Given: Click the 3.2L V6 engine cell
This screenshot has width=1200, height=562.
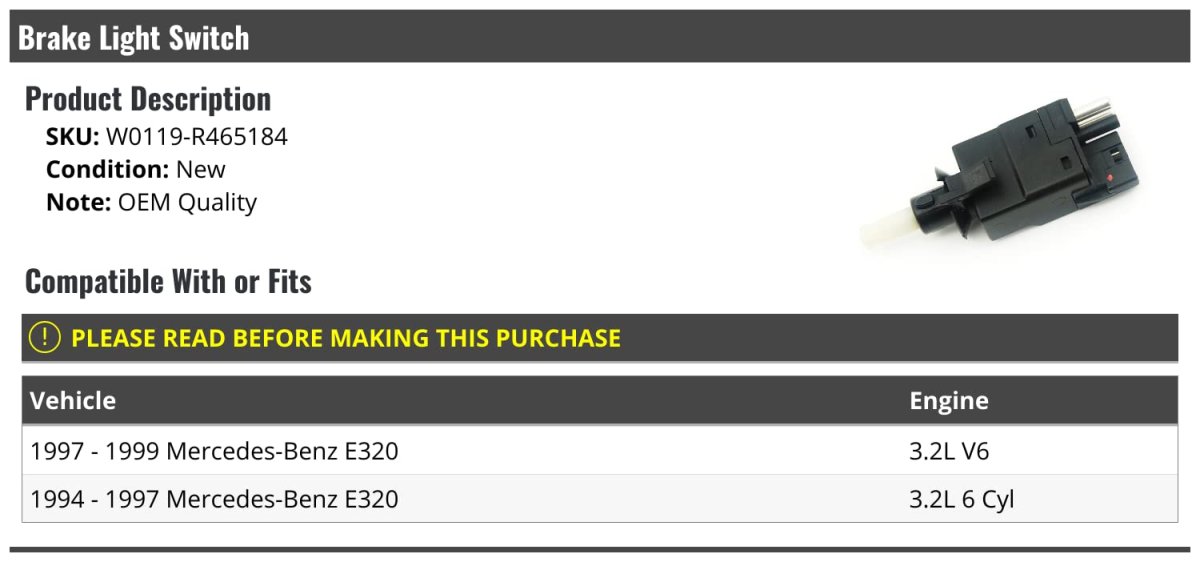Looking at the screenshot, I should pyautogui.click(x=948, y=451).
